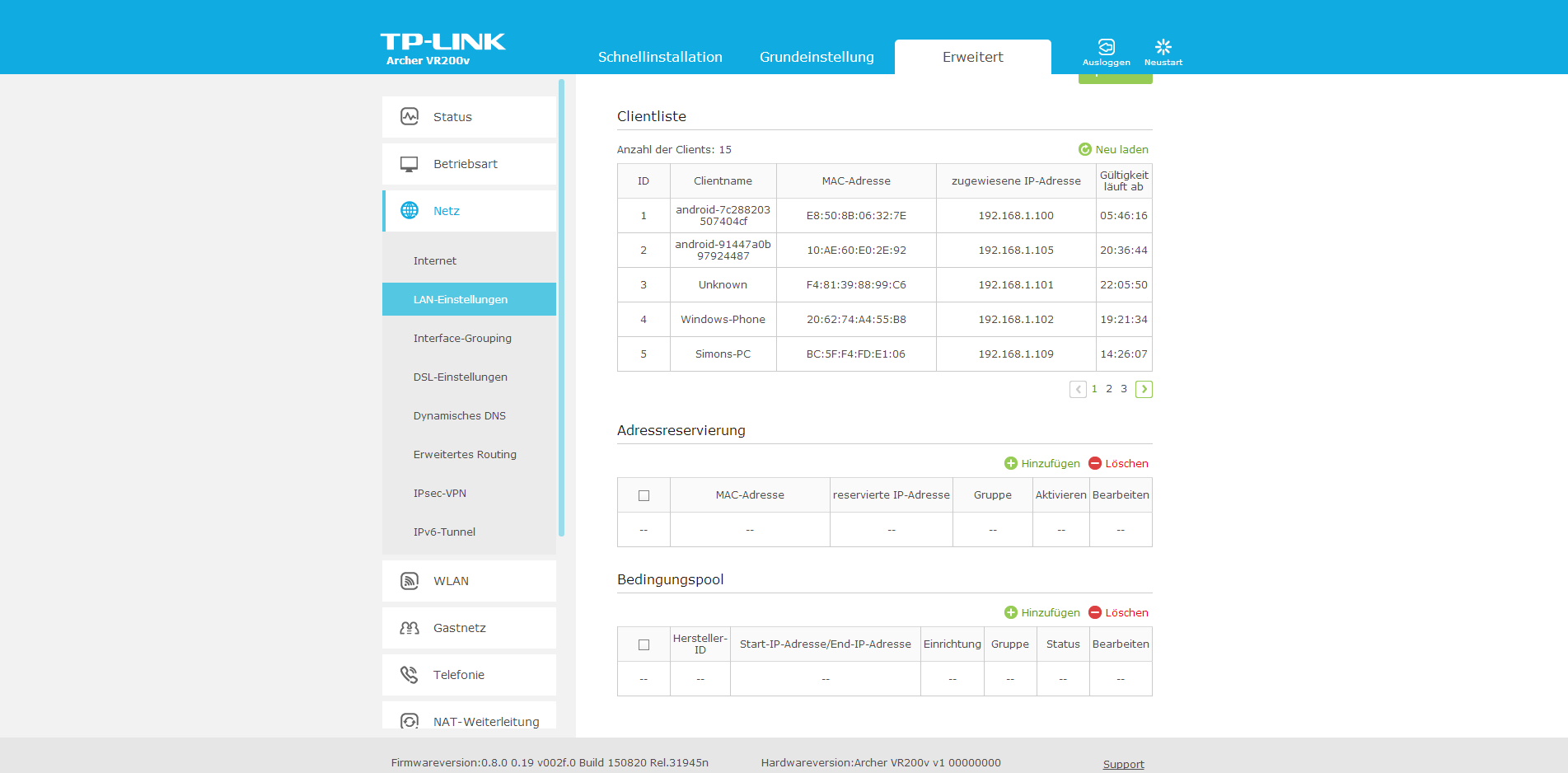Screen dimensions: 1568x773
Task: Click the WLAN wireless icon
Action: pyautogui.click(x=410, y=581)
